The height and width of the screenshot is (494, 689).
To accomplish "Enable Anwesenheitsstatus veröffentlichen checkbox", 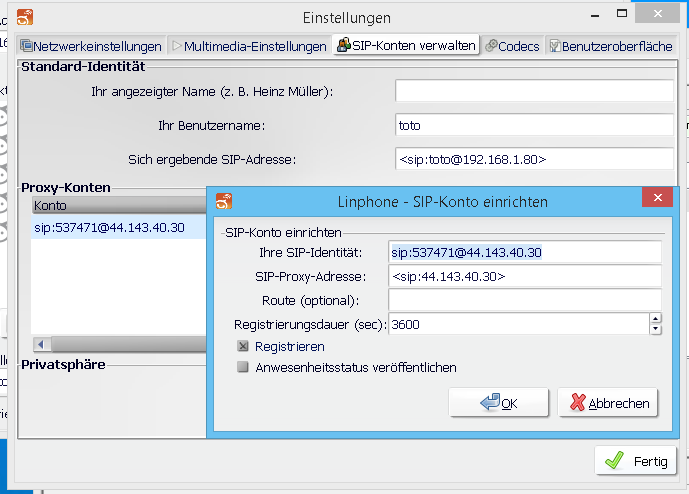I will 243,367.
